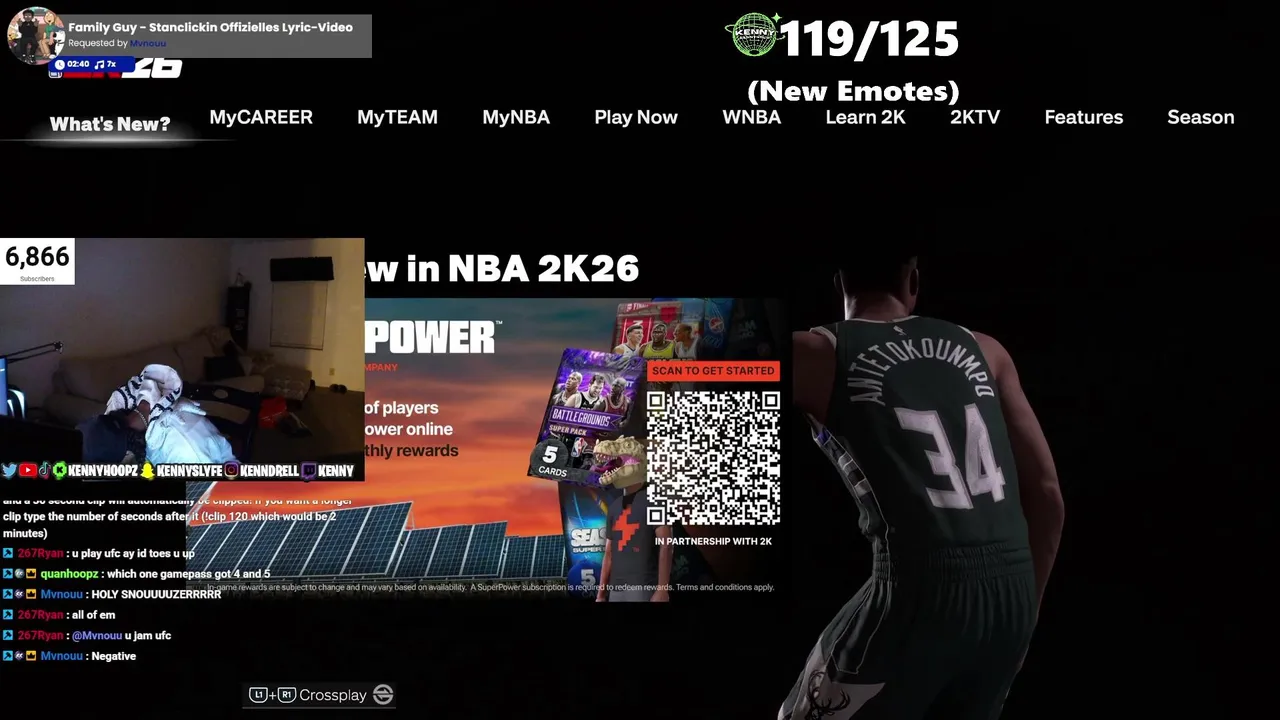Image resolution: width=1280 pixels, height=720 pixels.
Task: Click the KENNYHOOPZ handle text
Action: 103,470
